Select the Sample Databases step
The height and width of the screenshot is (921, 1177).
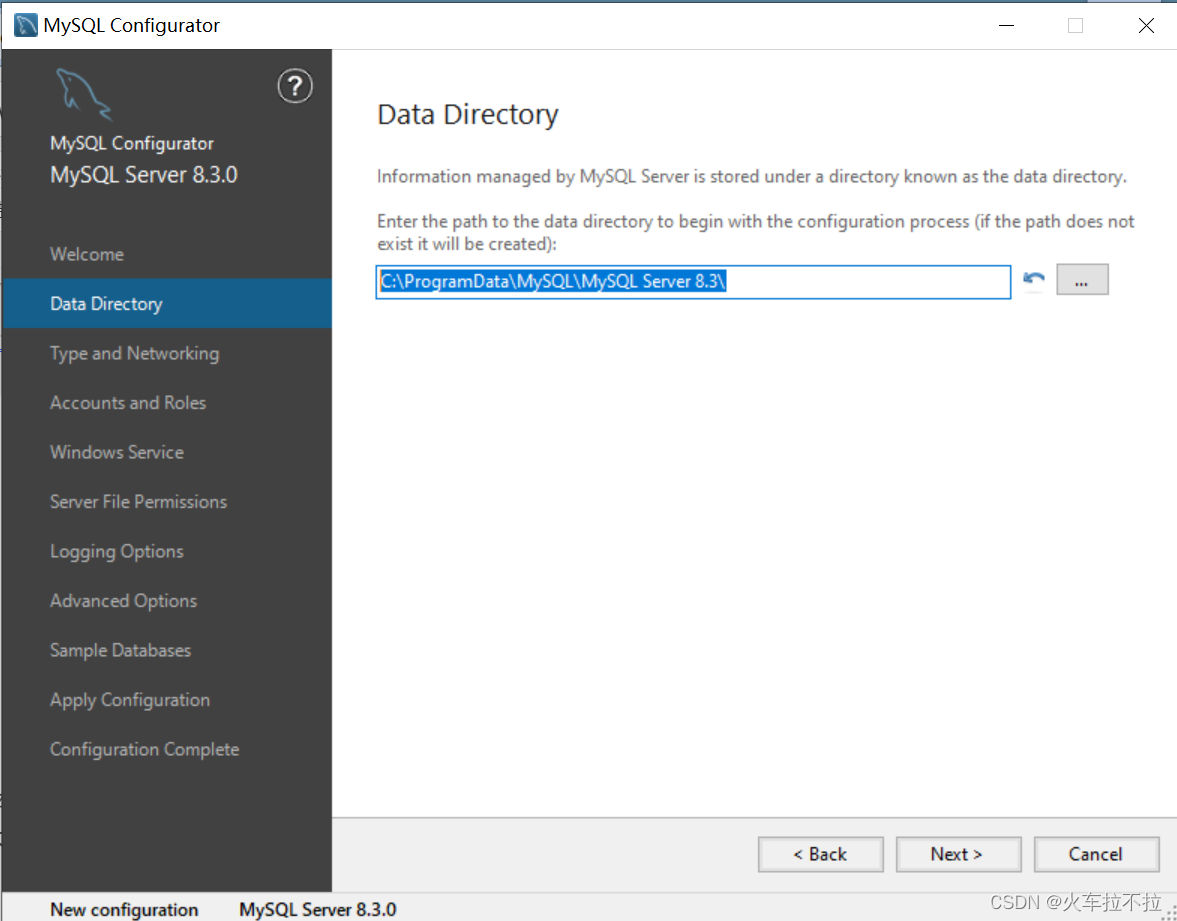pos(167,650)
